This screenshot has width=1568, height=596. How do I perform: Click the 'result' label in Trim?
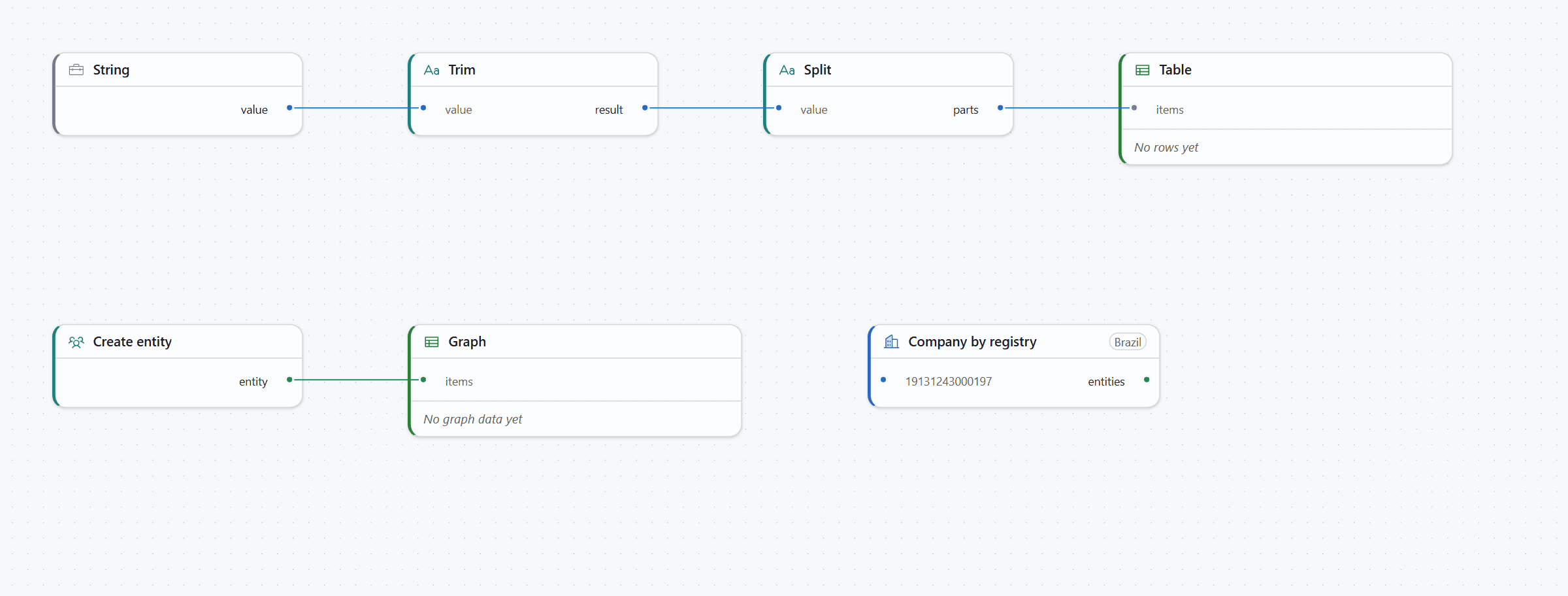[609, 110]
